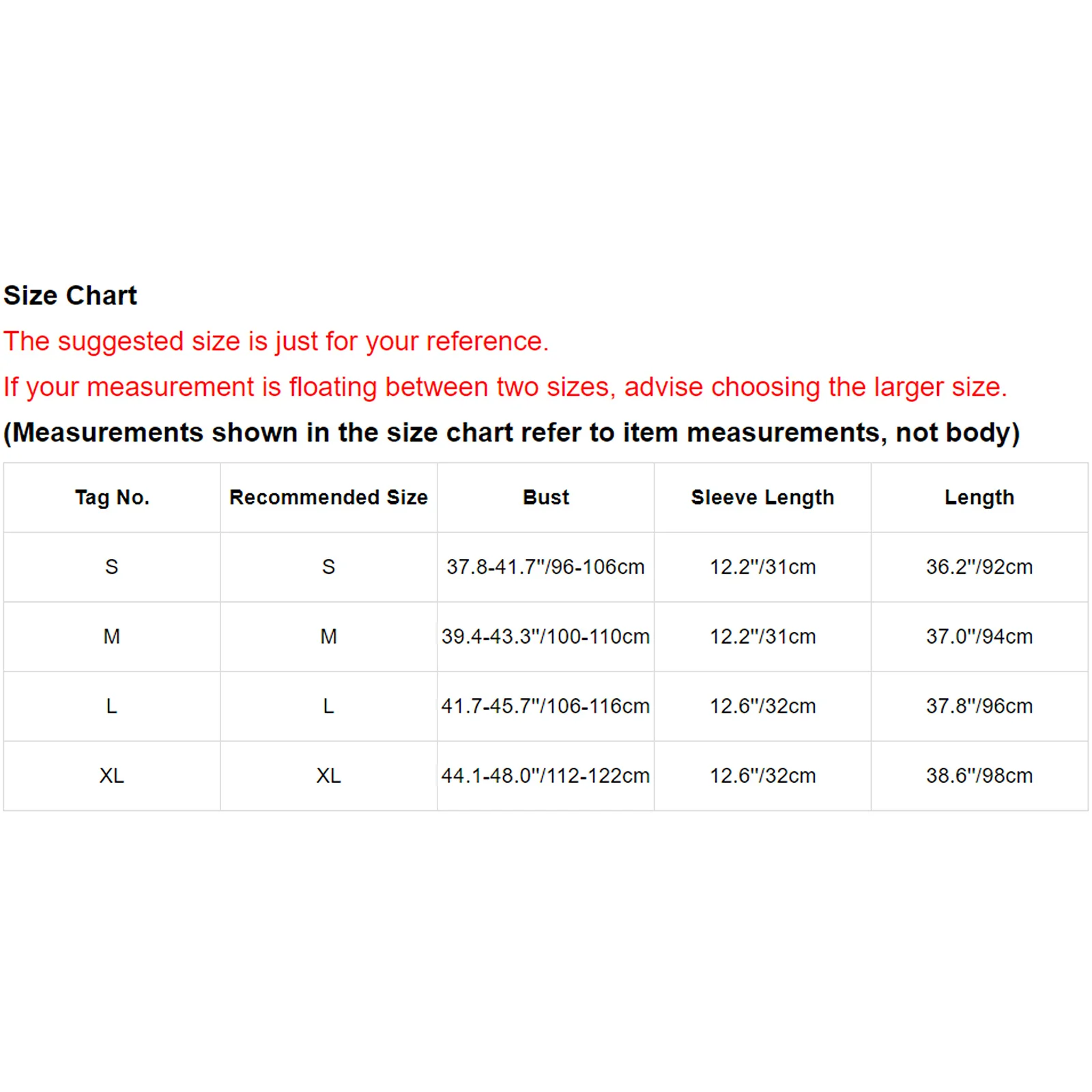The height and width of the screenshot is (1092, 1092).
Task: Click the Length value 37.8"/96cm
Action: (979, 706)
